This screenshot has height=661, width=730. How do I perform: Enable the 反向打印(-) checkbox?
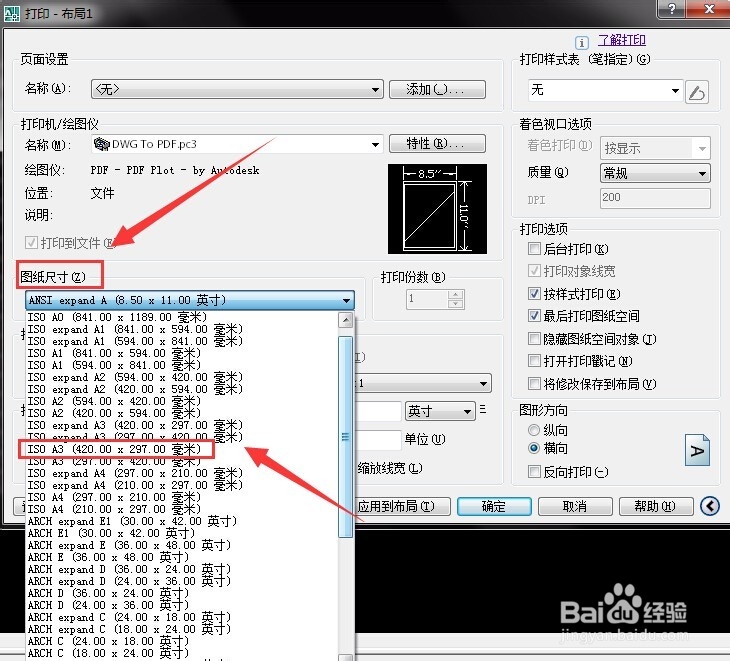(534, 472)
